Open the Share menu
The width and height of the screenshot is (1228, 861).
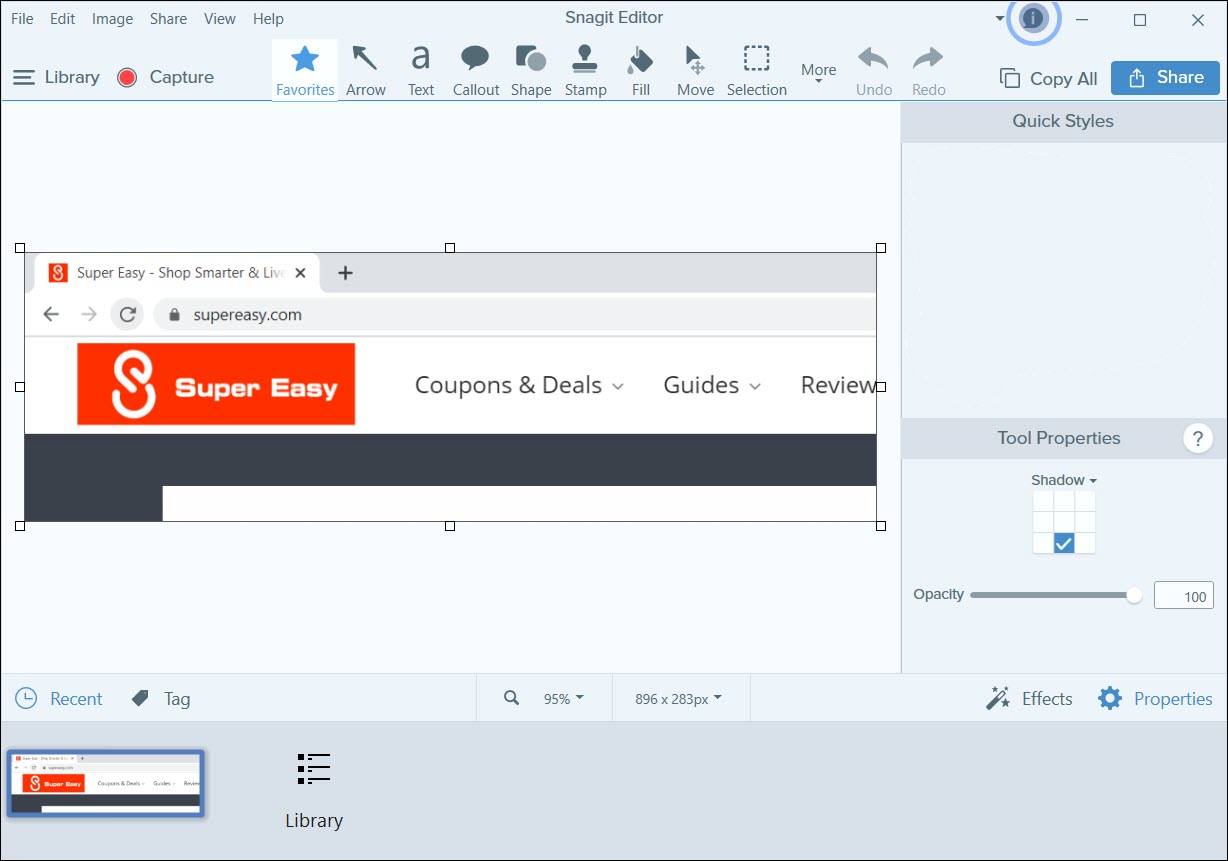point(168,18)
